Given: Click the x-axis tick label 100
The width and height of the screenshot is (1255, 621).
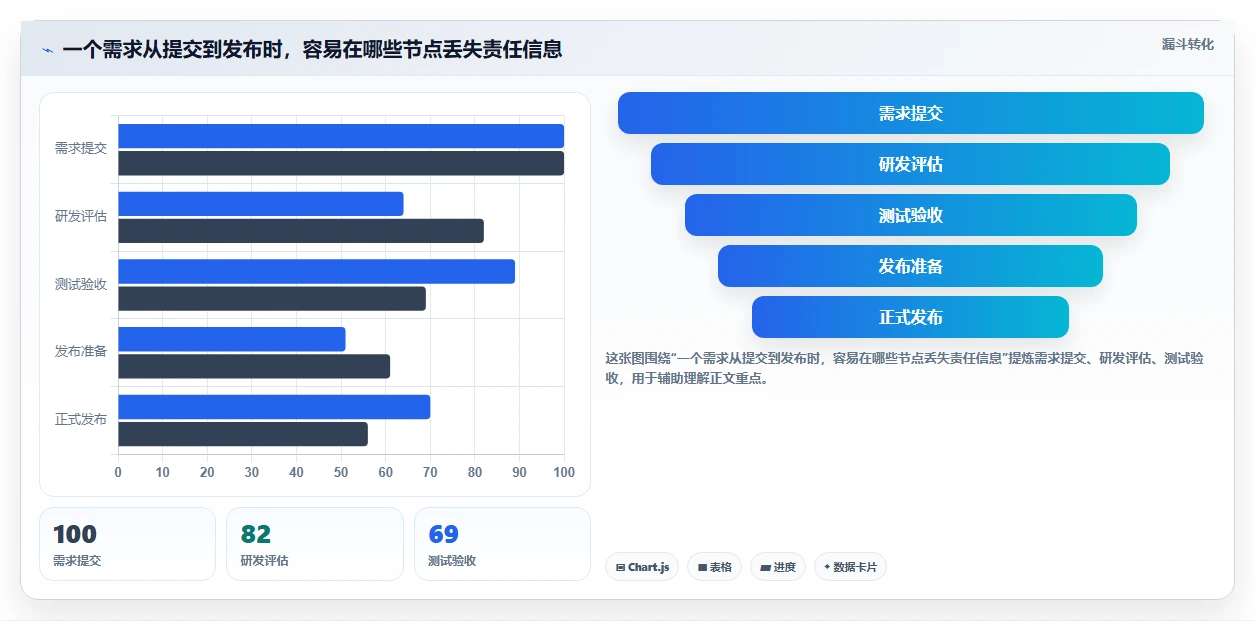Looking at the screenshot, I should point(564,472).
